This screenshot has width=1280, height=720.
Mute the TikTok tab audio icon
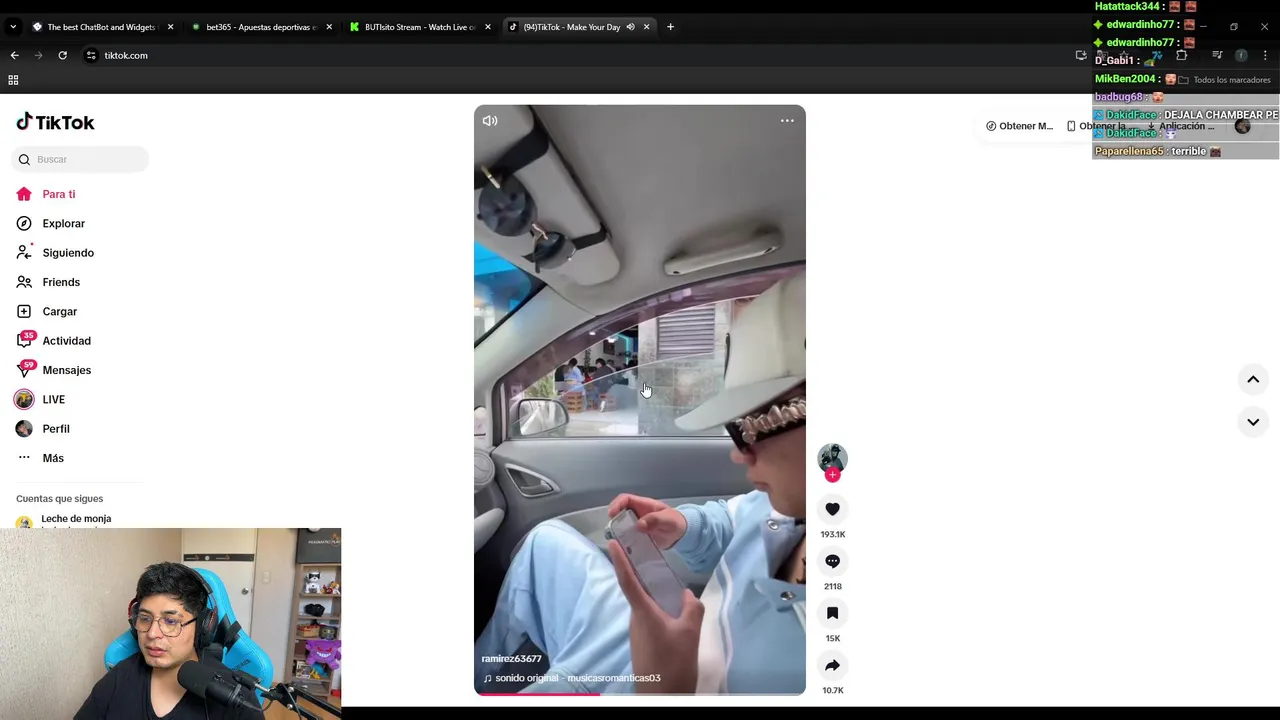630,27
